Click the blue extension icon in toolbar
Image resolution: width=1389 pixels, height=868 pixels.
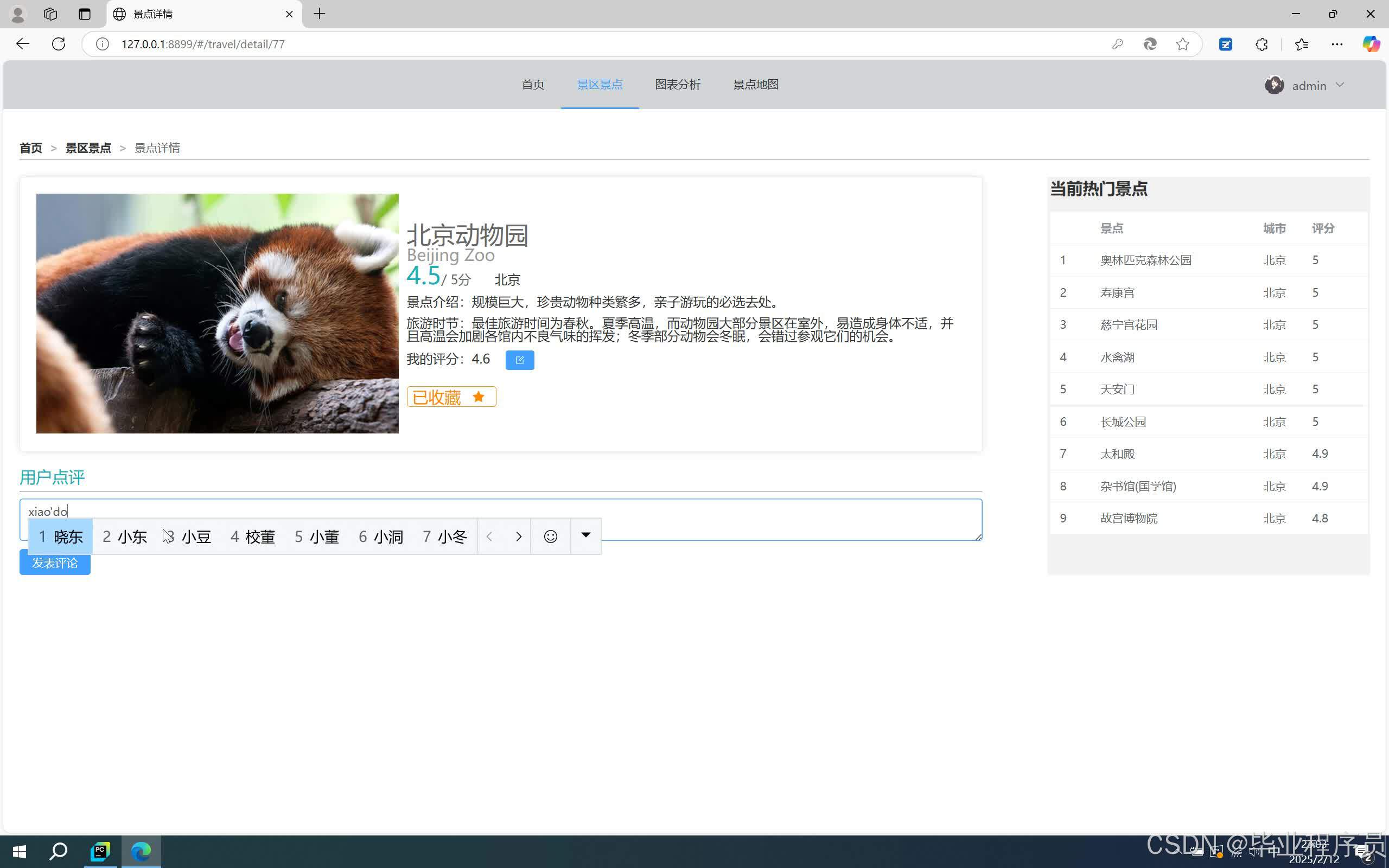1225,44
